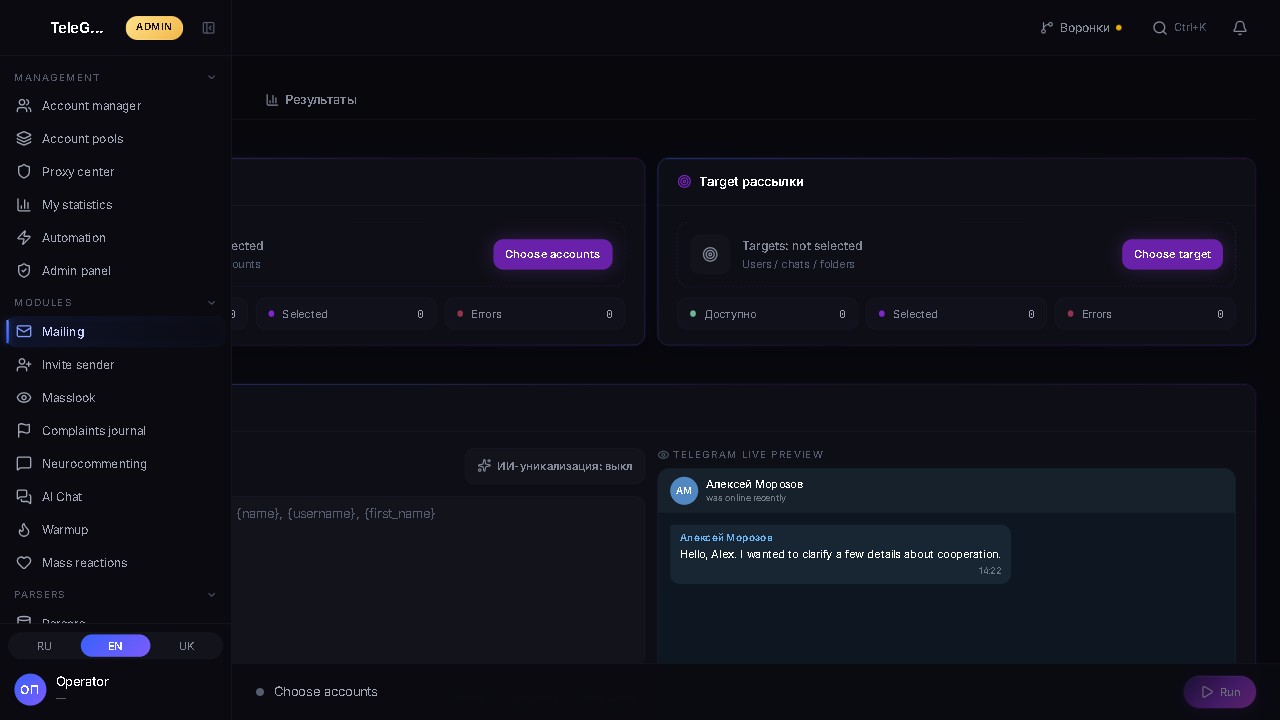Collapse the Parsers section chevron

pyautogui.click(x=212, y=595)
